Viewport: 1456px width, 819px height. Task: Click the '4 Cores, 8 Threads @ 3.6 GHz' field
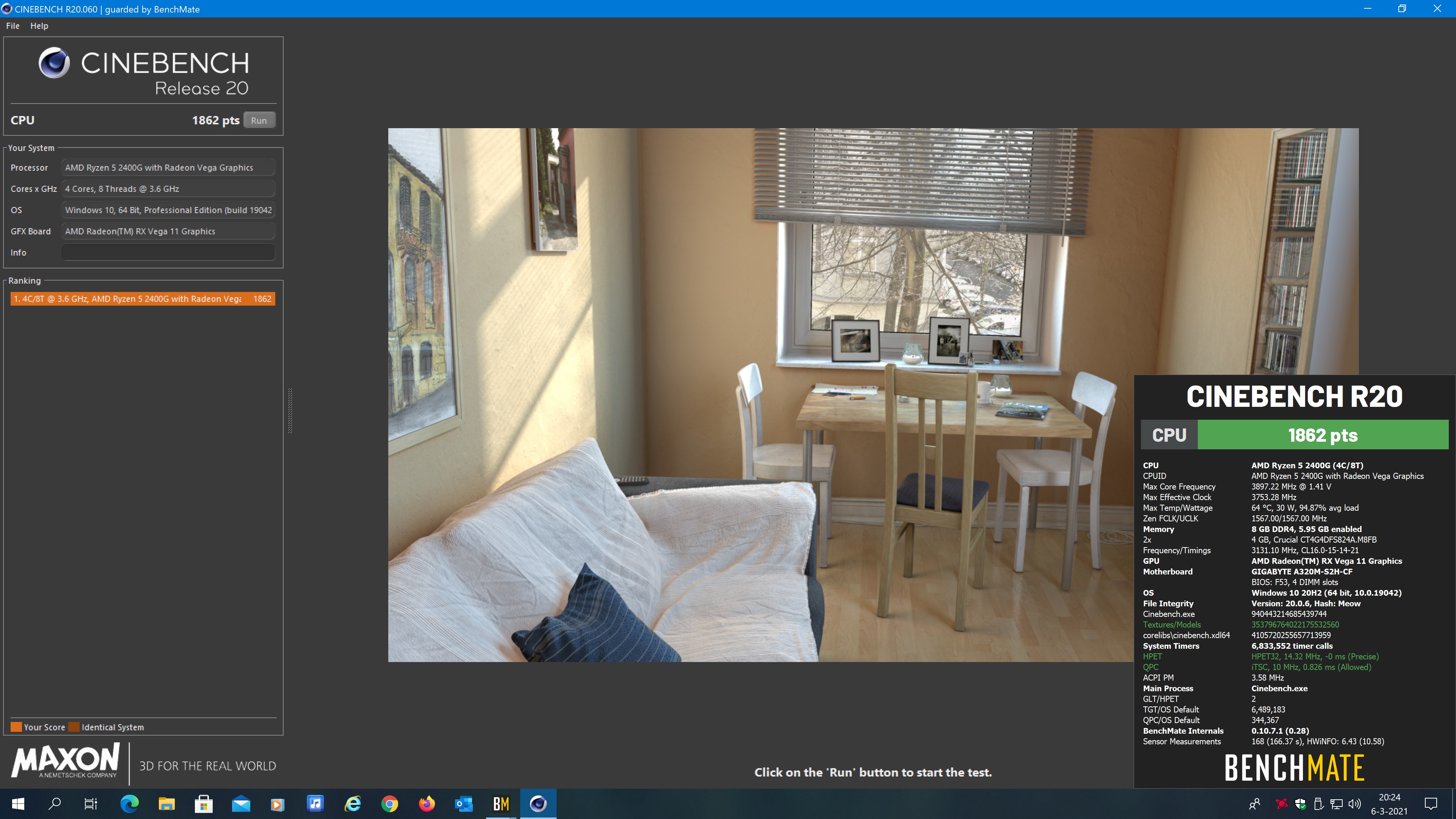[x=168, y=189]
